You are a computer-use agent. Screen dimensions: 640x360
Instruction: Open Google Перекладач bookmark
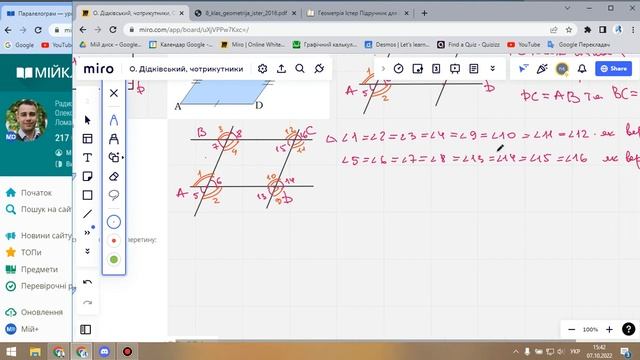pyautogui.click(x=579, y=44)
